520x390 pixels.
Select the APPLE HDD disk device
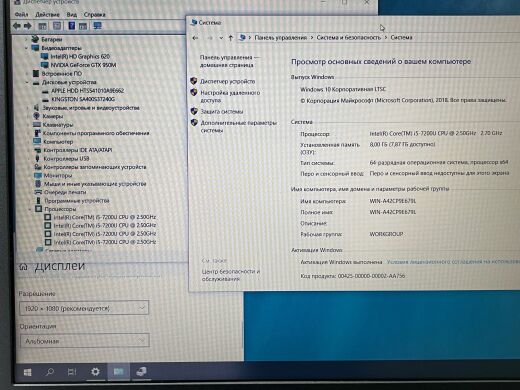tap(87, 91)
